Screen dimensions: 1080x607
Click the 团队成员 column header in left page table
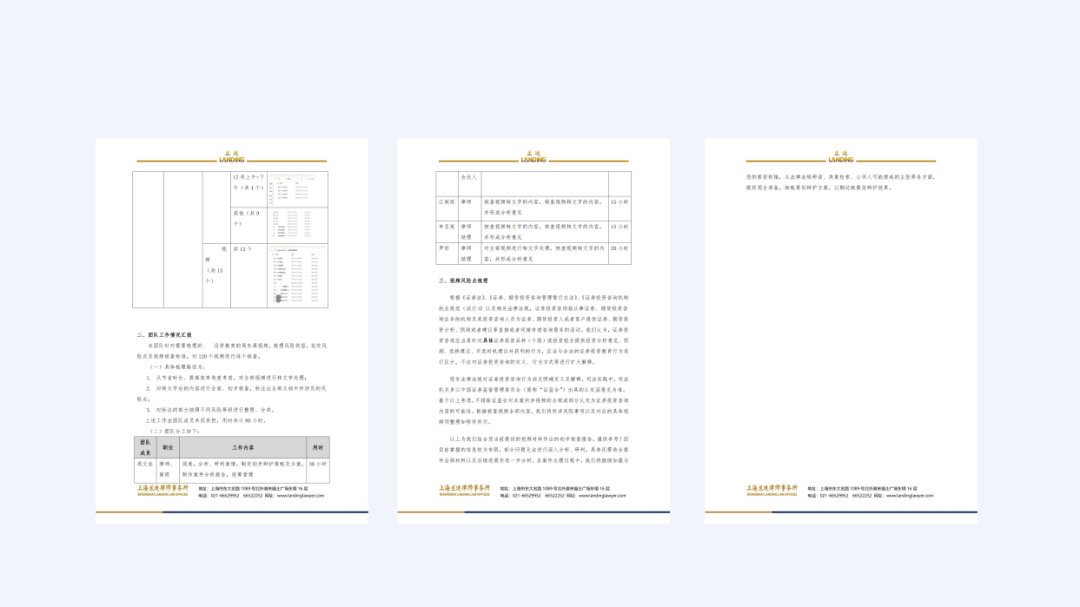coord(144,447)
